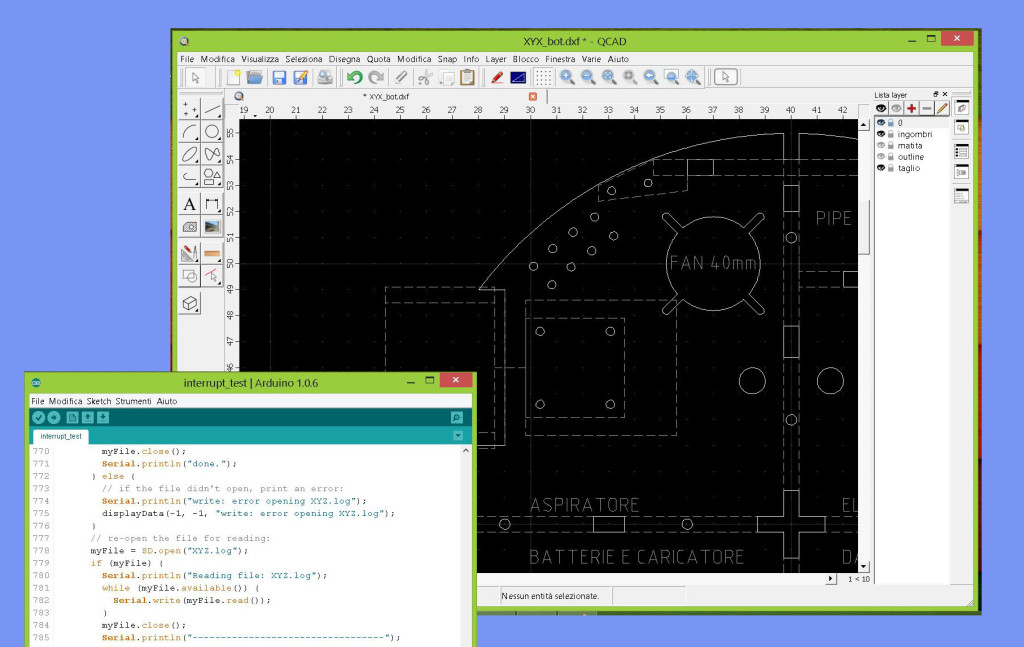Click Upload arrow button in Arduino
The height and width of the screenshot is (647, 1024).
pos(54,418)
